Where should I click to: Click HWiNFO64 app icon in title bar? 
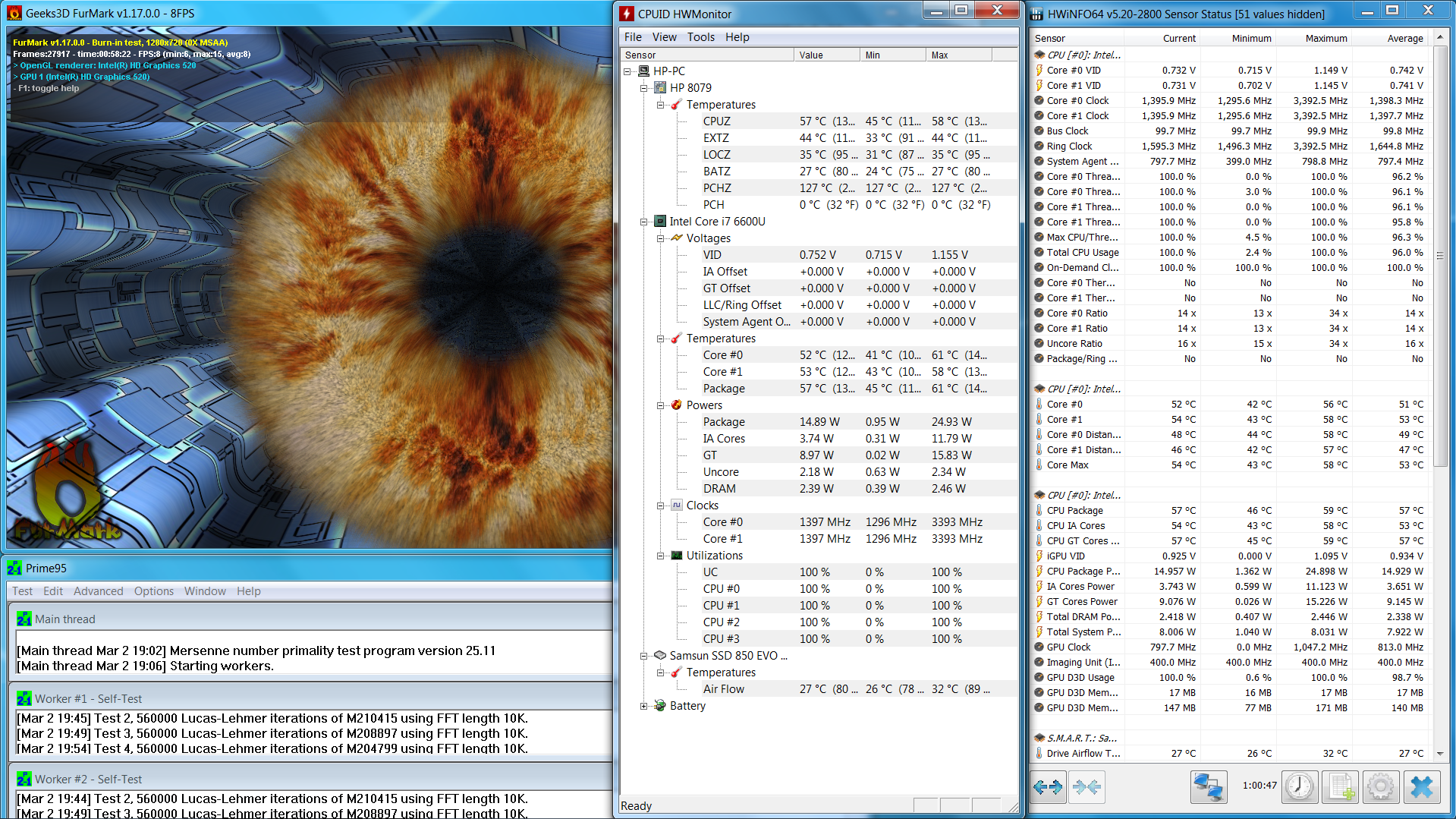pos(1036,14)
